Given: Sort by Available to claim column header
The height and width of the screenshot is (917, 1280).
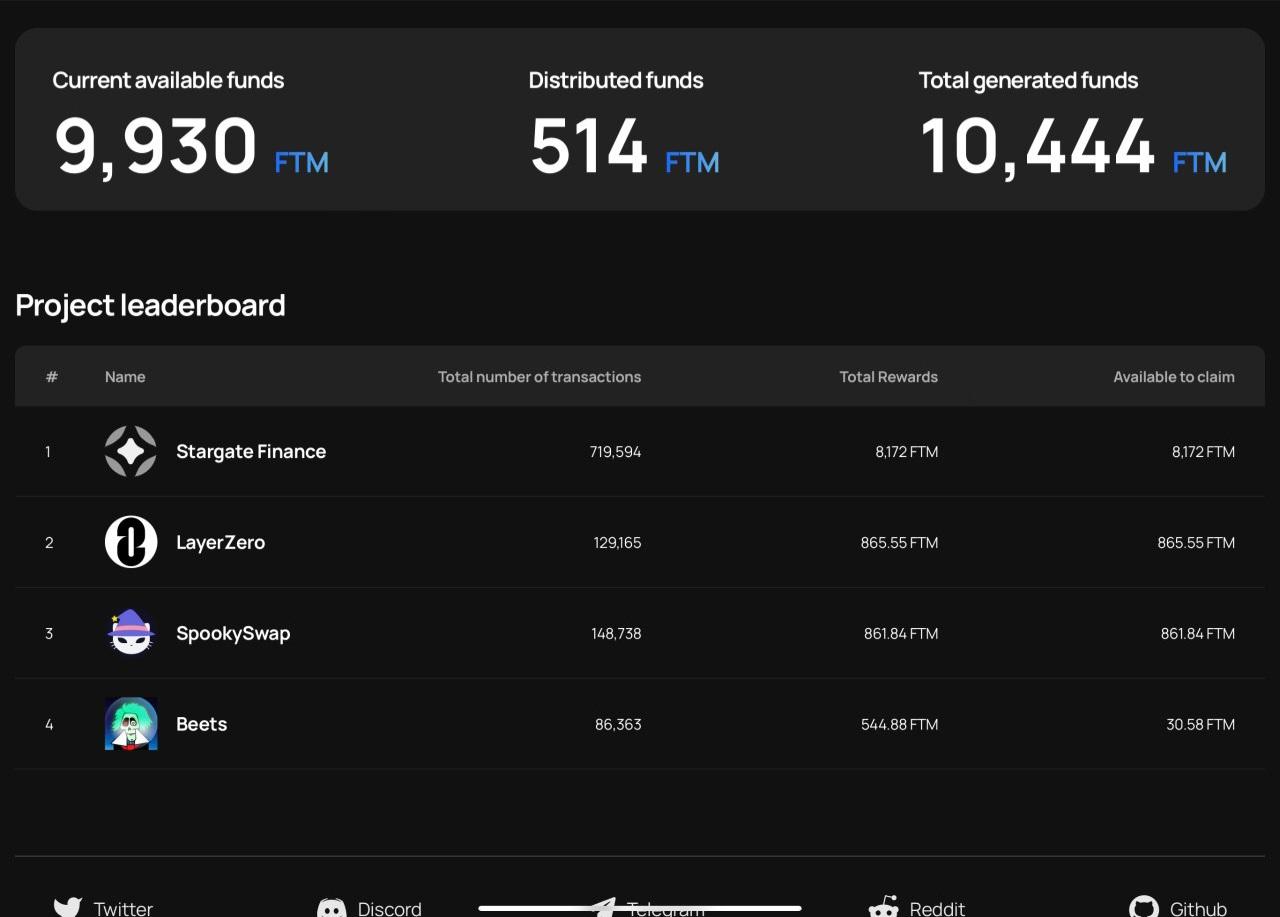Looking at the screenshot, I should (x=1173, y=377).
